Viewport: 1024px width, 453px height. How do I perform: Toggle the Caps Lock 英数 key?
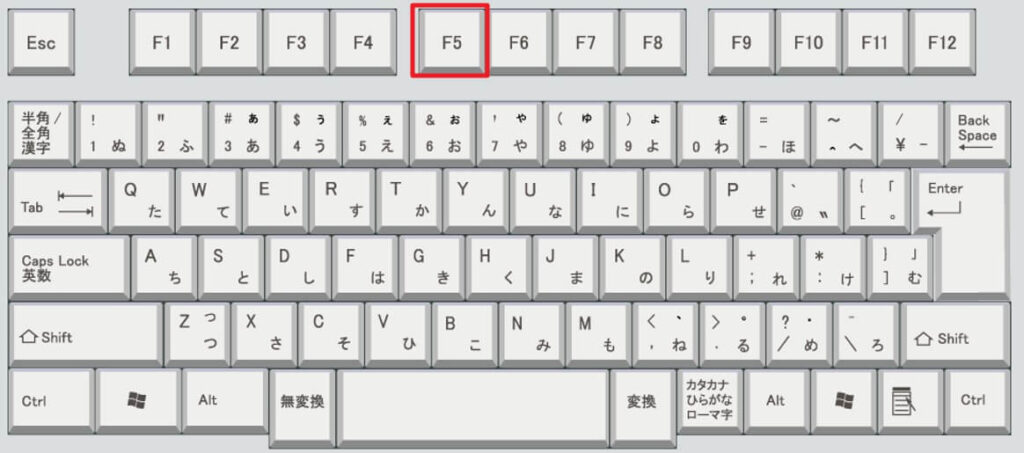(x=69, y=268)
